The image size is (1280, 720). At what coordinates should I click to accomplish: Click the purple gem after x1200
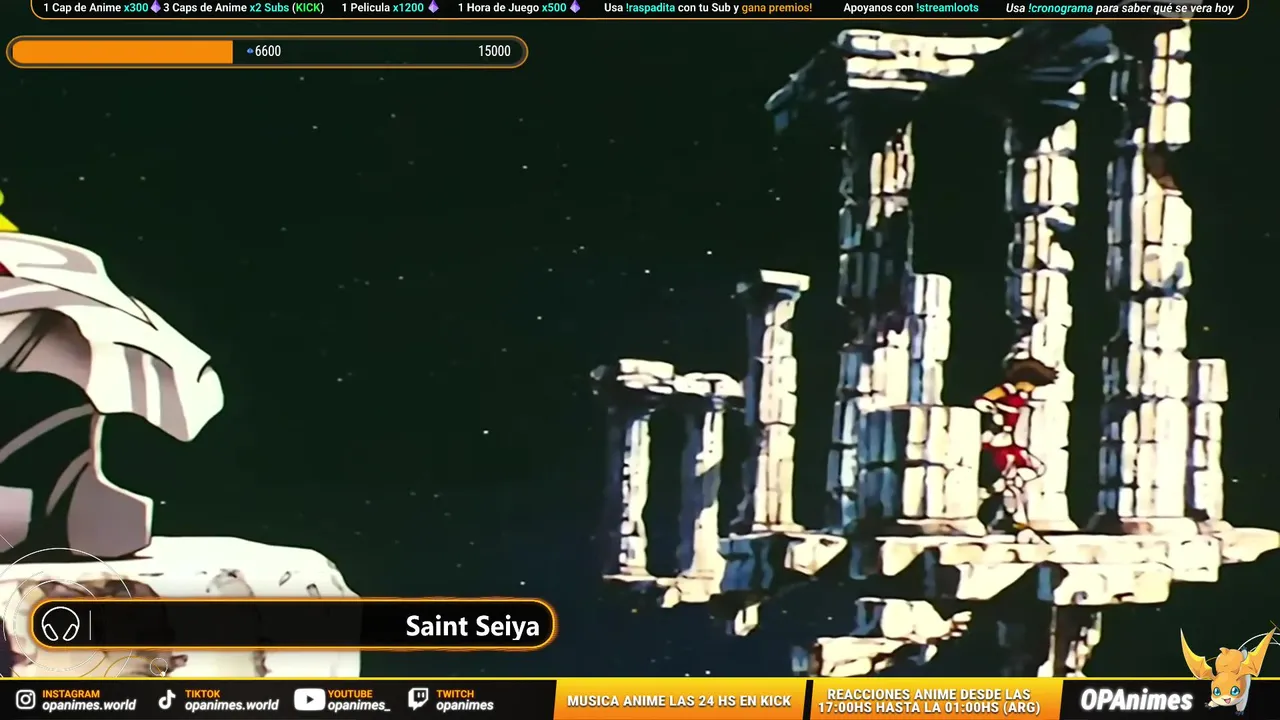(432, 7)
